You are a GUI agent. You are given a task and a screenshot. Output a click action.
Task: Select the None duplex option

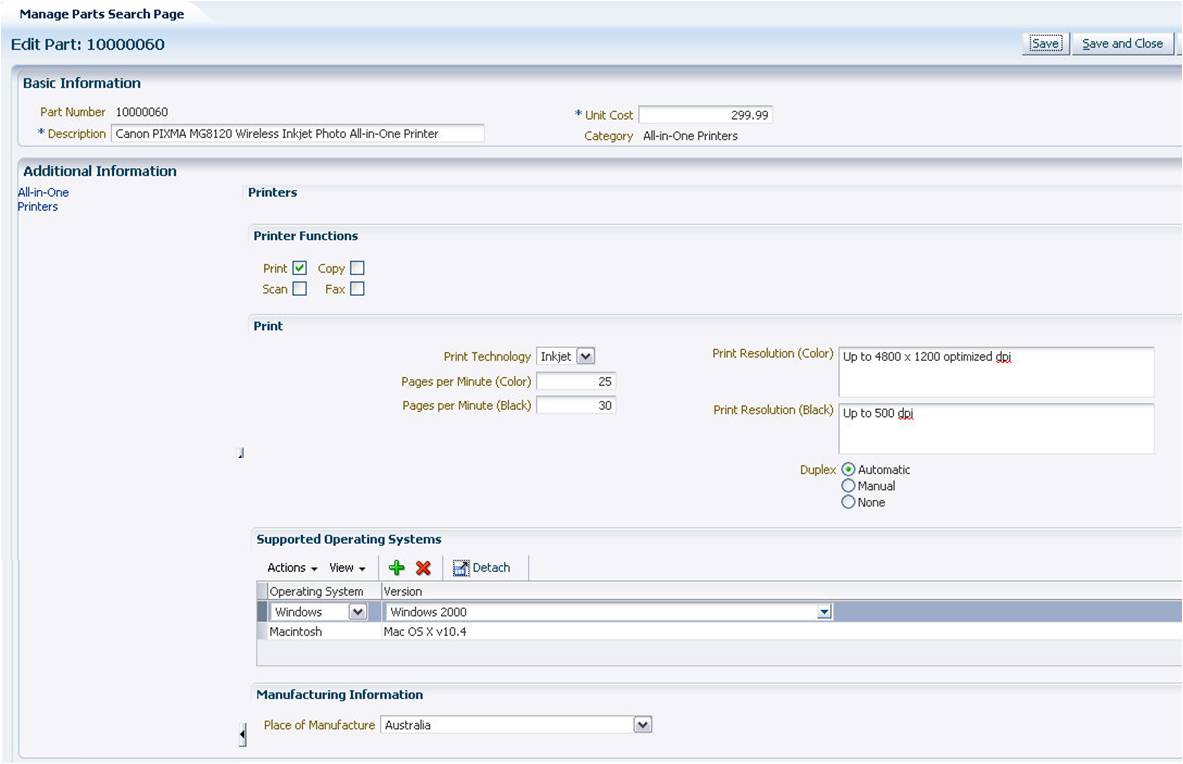click(x=848, y=502)
